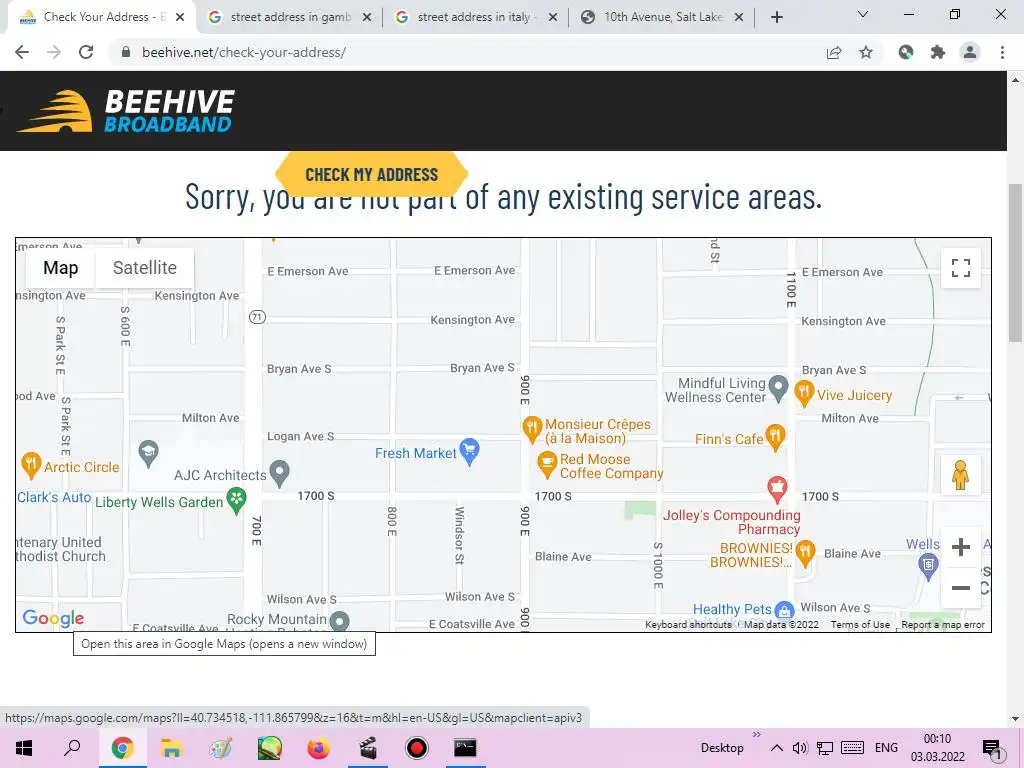Click the share page icon in address bar

pyautogui.click(x=834, y=52)
